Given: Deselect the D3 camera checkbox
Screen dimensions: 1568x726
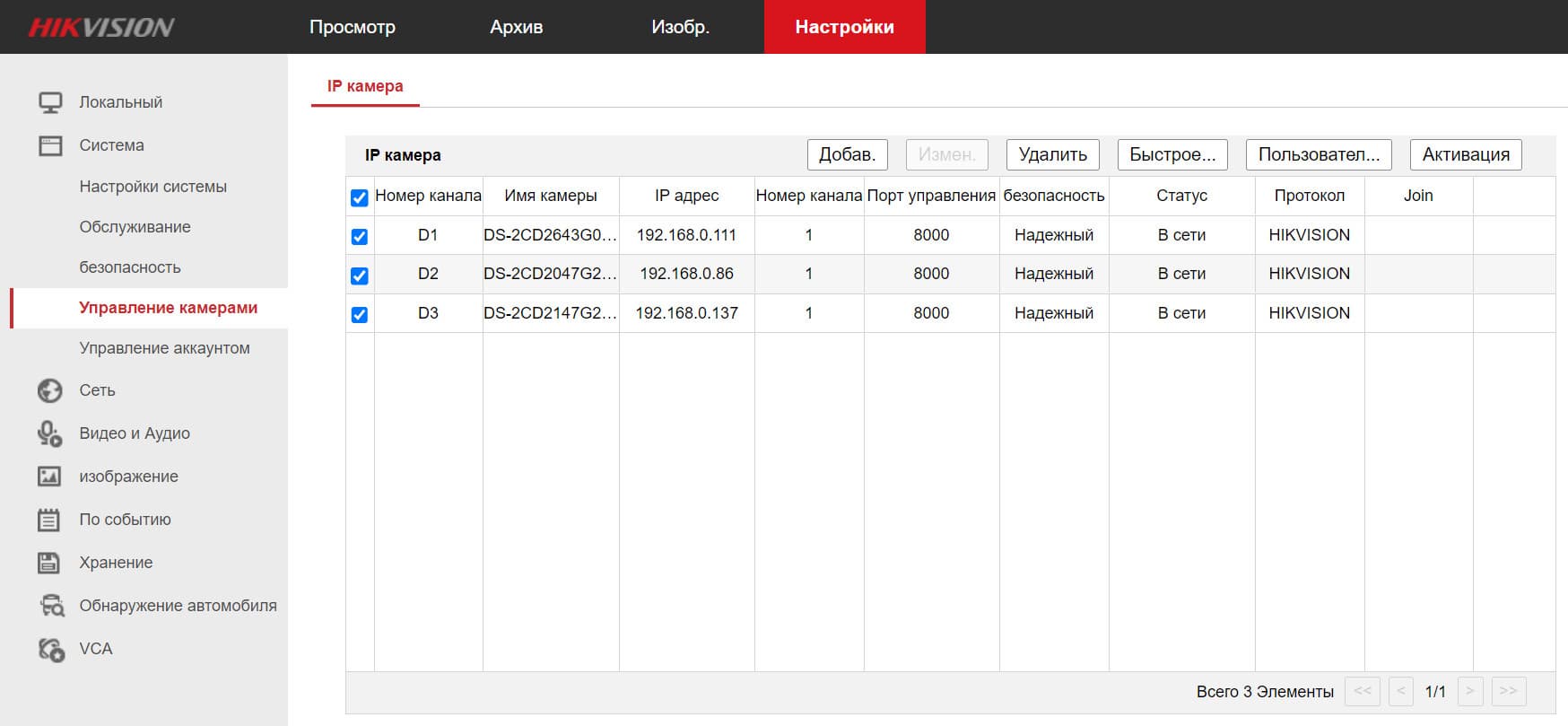Looking at the screenshot, I should [360, 315].
